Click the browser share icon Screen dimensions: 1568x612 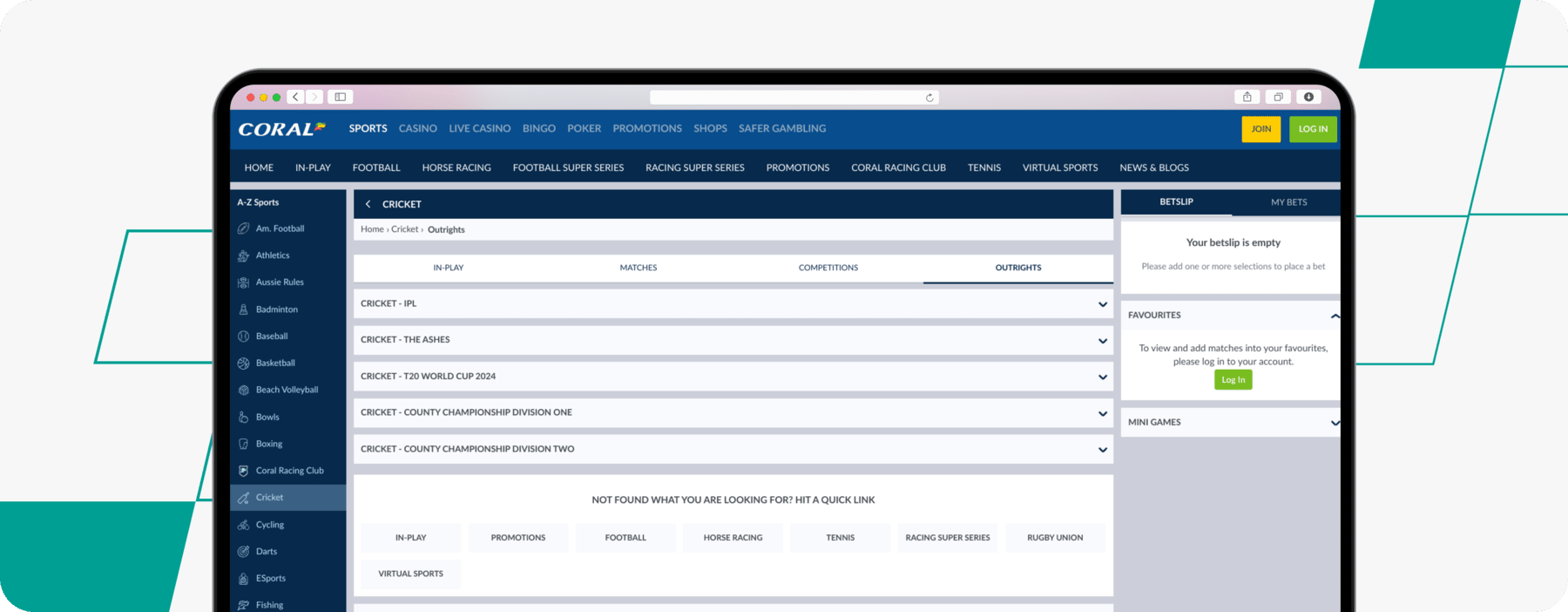coord(1247,97)
